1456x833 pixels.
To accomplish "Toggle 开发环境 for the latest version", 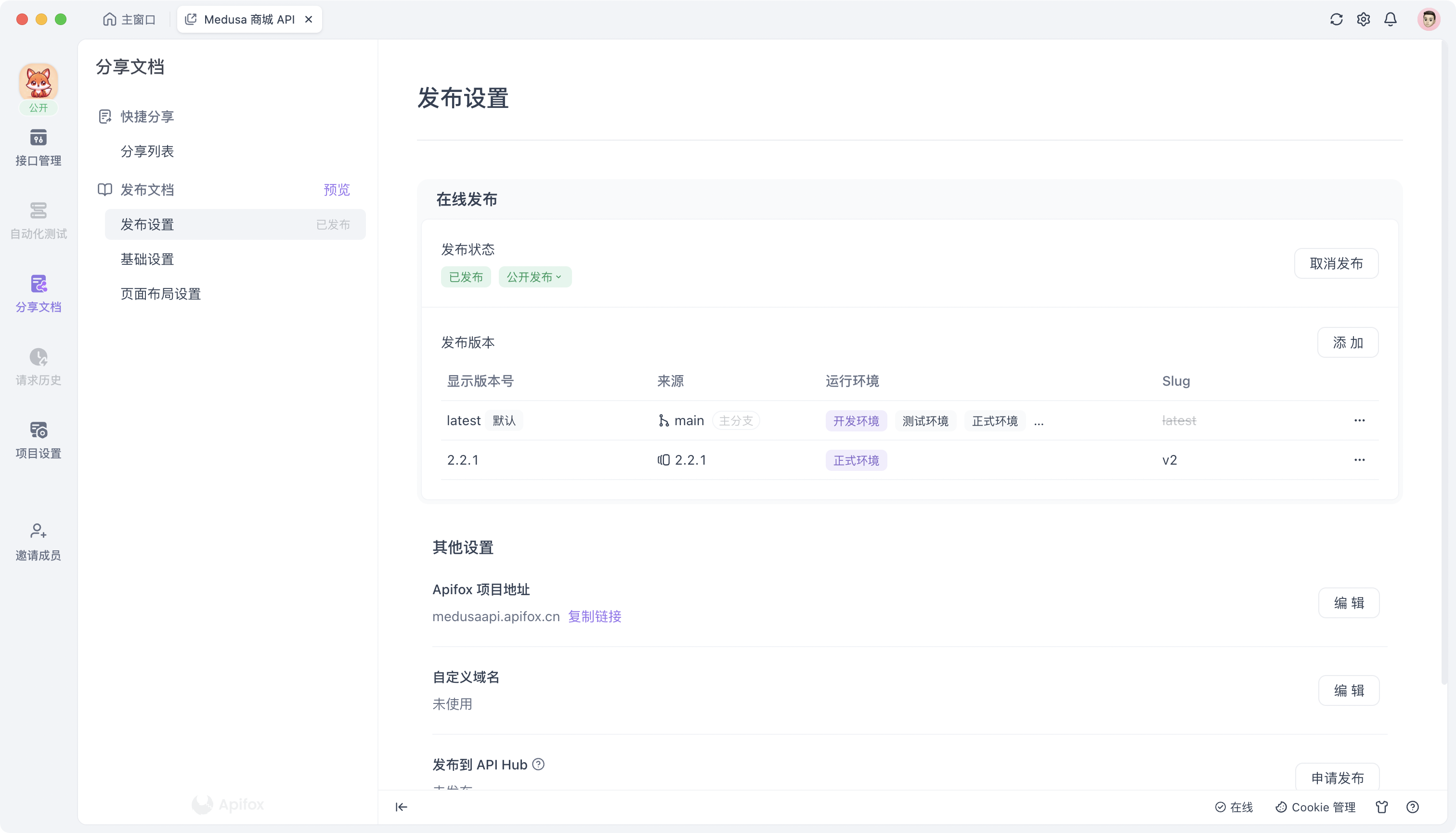I will [856, 420].
